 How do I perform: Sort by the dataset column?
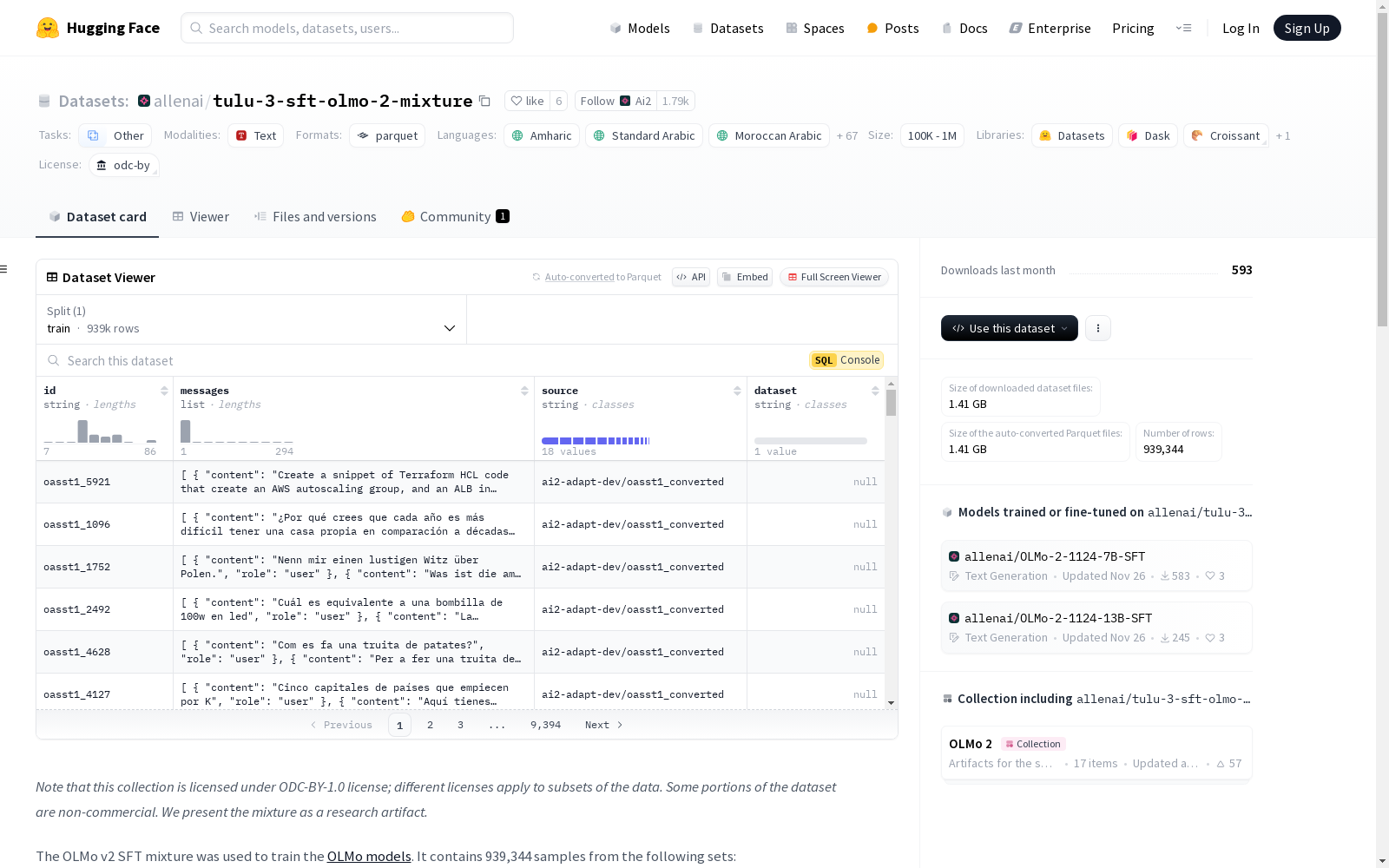click(x=875, y=391)
